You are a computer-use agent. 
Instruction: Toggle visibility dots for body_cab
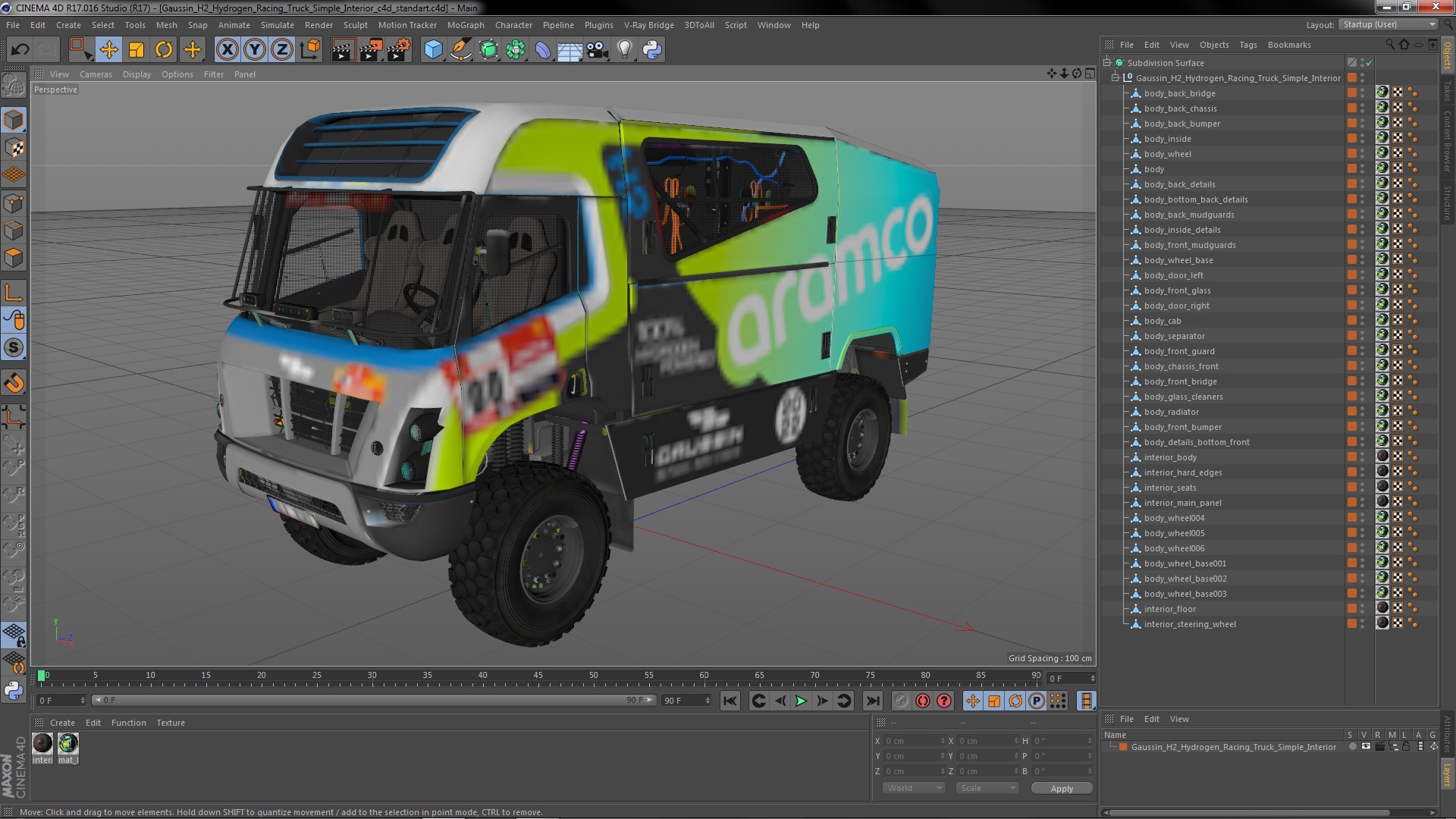(1362, 321)
